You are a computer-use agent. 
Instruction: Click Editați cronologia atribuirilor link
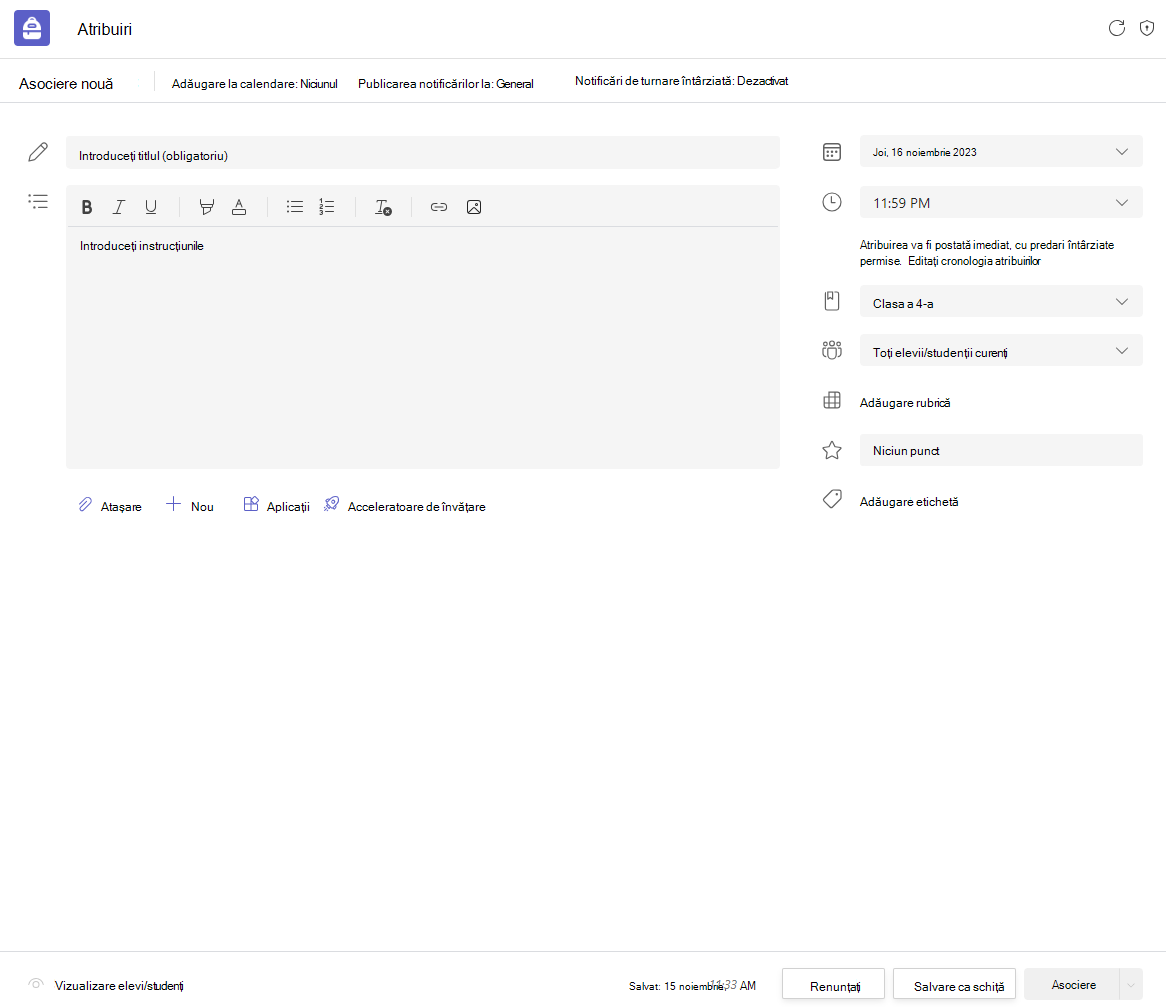click(974, 261)
